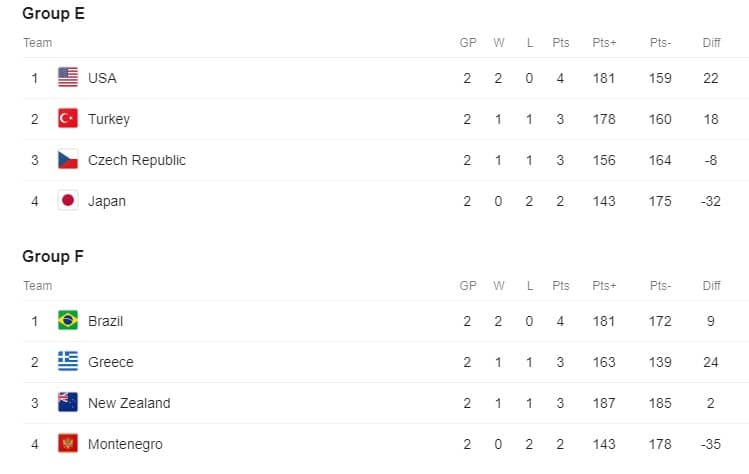The image size is (749, 474).
Task: Open the Turkey team link
Action: [109, 119]
